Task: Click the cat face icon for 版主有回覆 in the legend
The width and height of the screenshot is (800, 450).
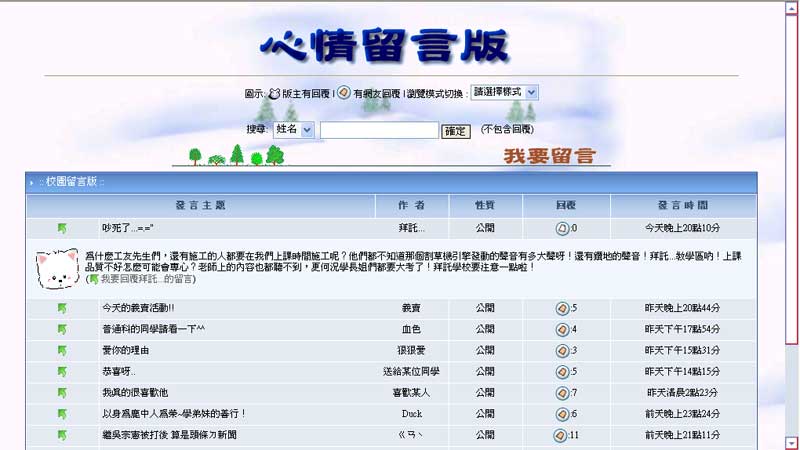Action: (x=274, y=93)
